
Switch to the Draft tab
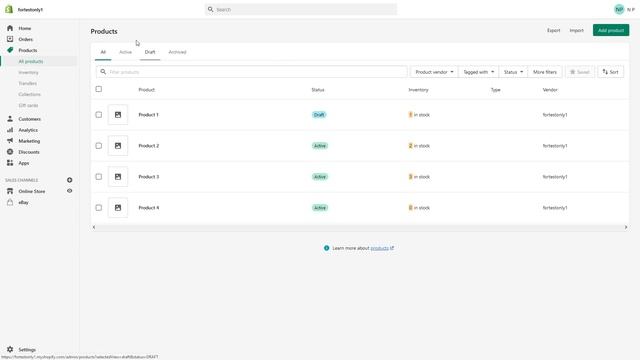150,52
